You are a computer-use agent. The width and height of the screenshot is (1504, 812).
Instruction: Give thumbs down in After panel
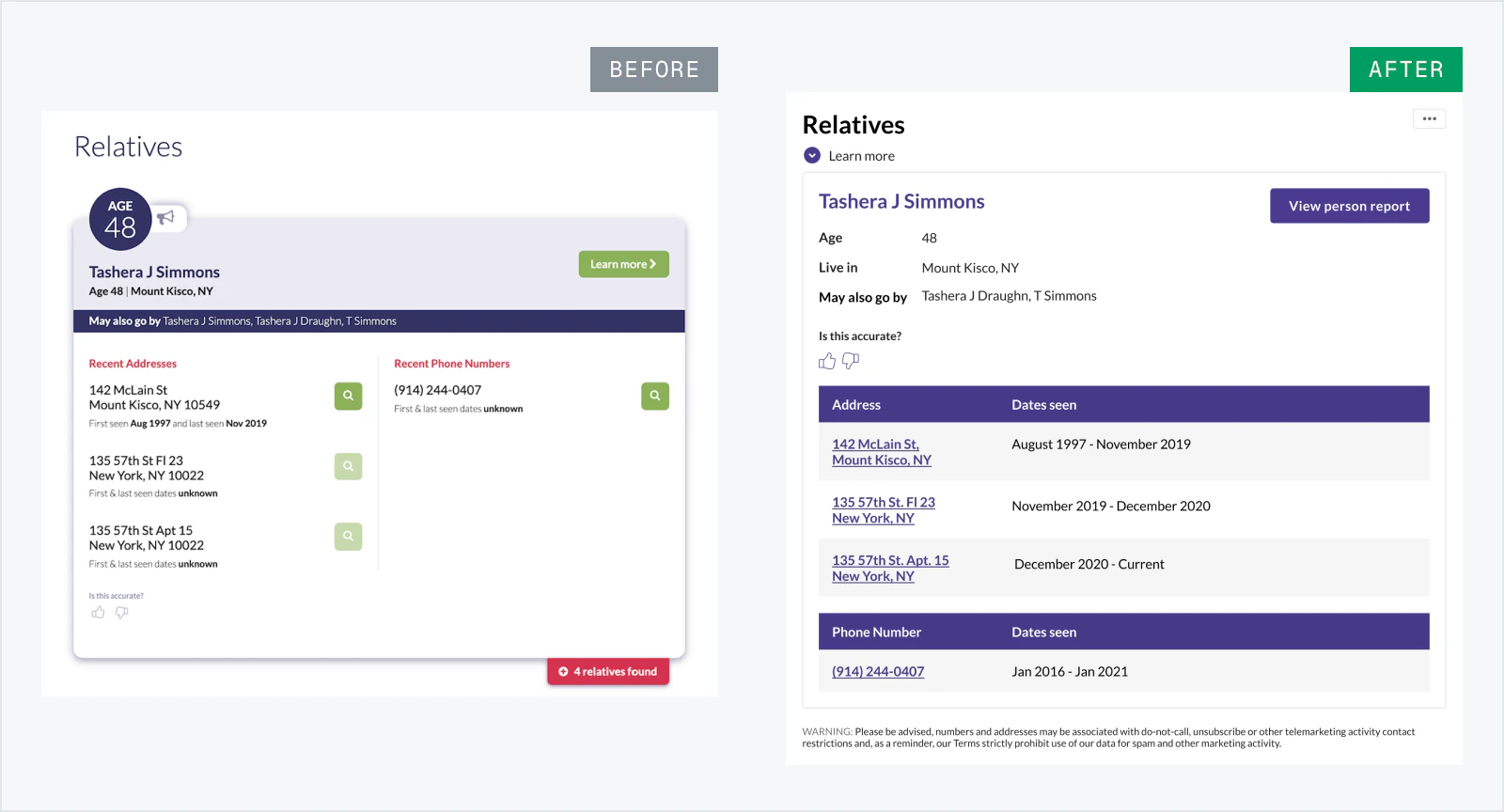click(x=851, y=361)
